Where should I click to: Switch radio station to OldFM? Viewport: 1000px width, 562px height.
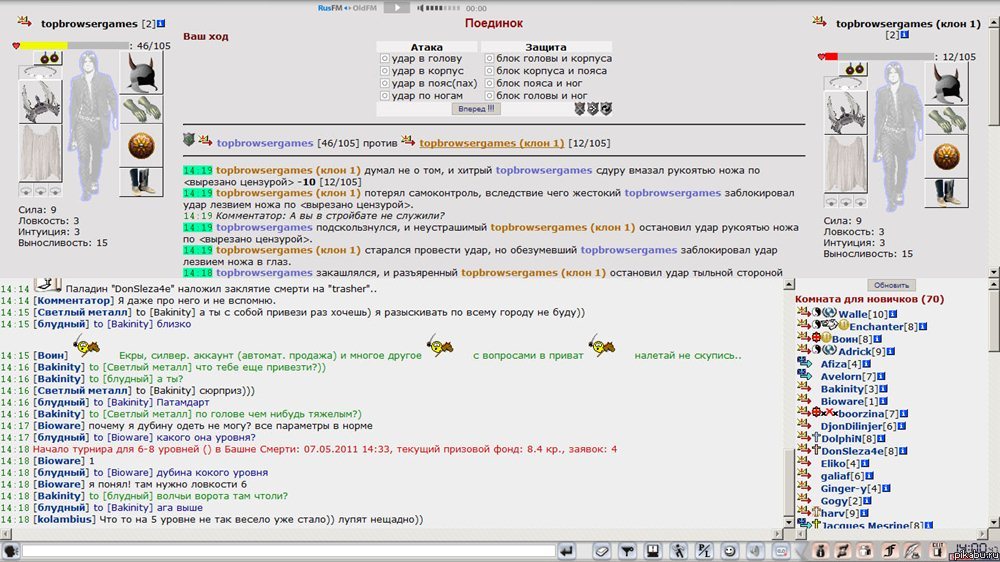(x=365, y=7)
